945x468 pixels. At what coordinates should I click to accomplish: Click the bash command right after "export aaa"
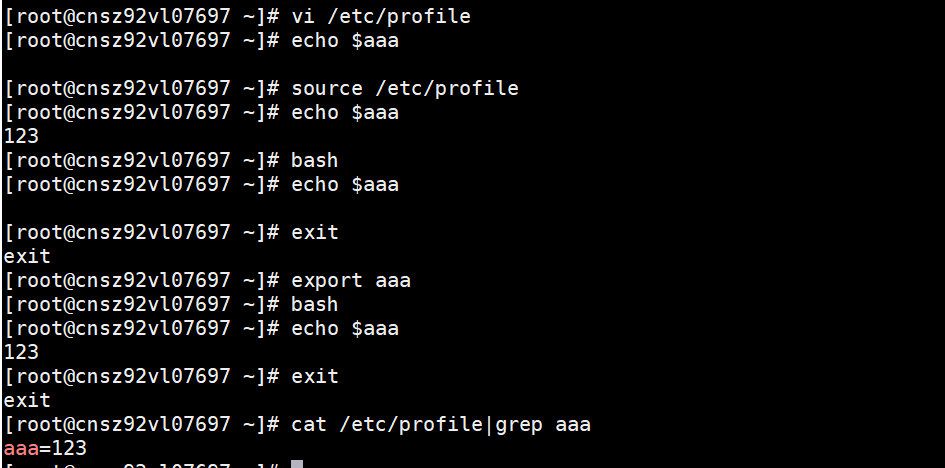(x=314, y=304)
